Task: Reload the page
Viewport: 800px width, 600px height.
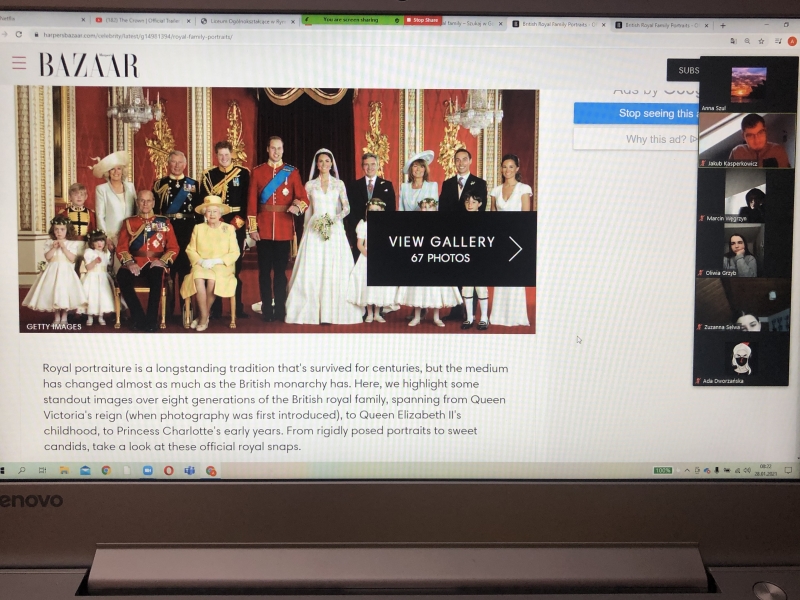Action: [19, 35]
